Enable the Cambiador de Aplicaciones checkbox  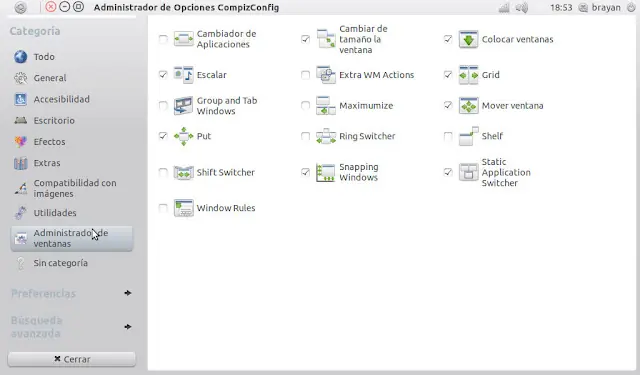click(163, 39)
